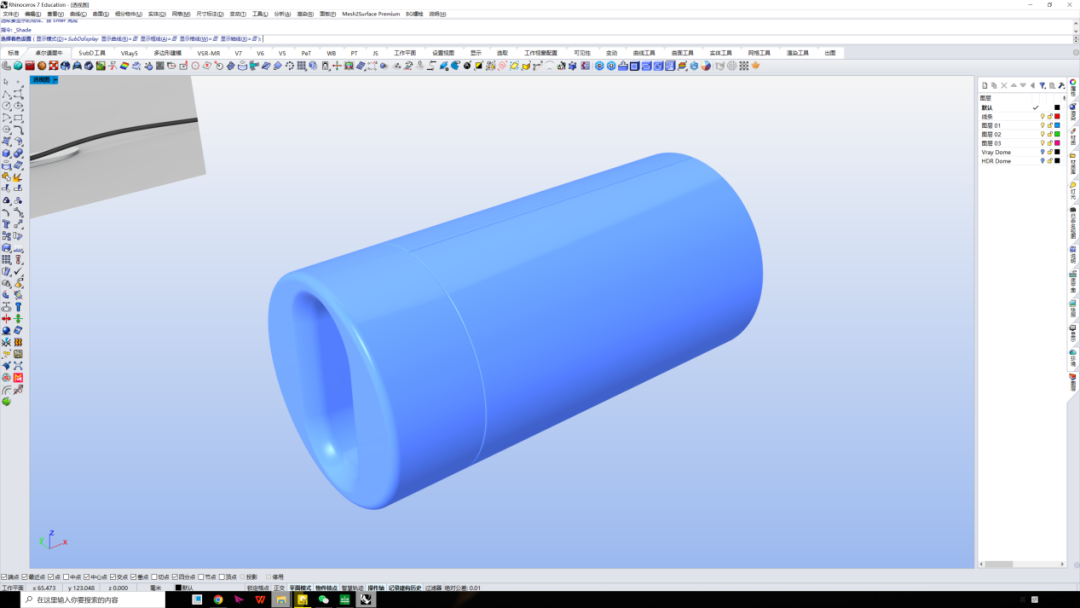The image size is (1080, 608).
Task: Click the green sphere icon in left toolbar
Action: (x=6, y=401)
